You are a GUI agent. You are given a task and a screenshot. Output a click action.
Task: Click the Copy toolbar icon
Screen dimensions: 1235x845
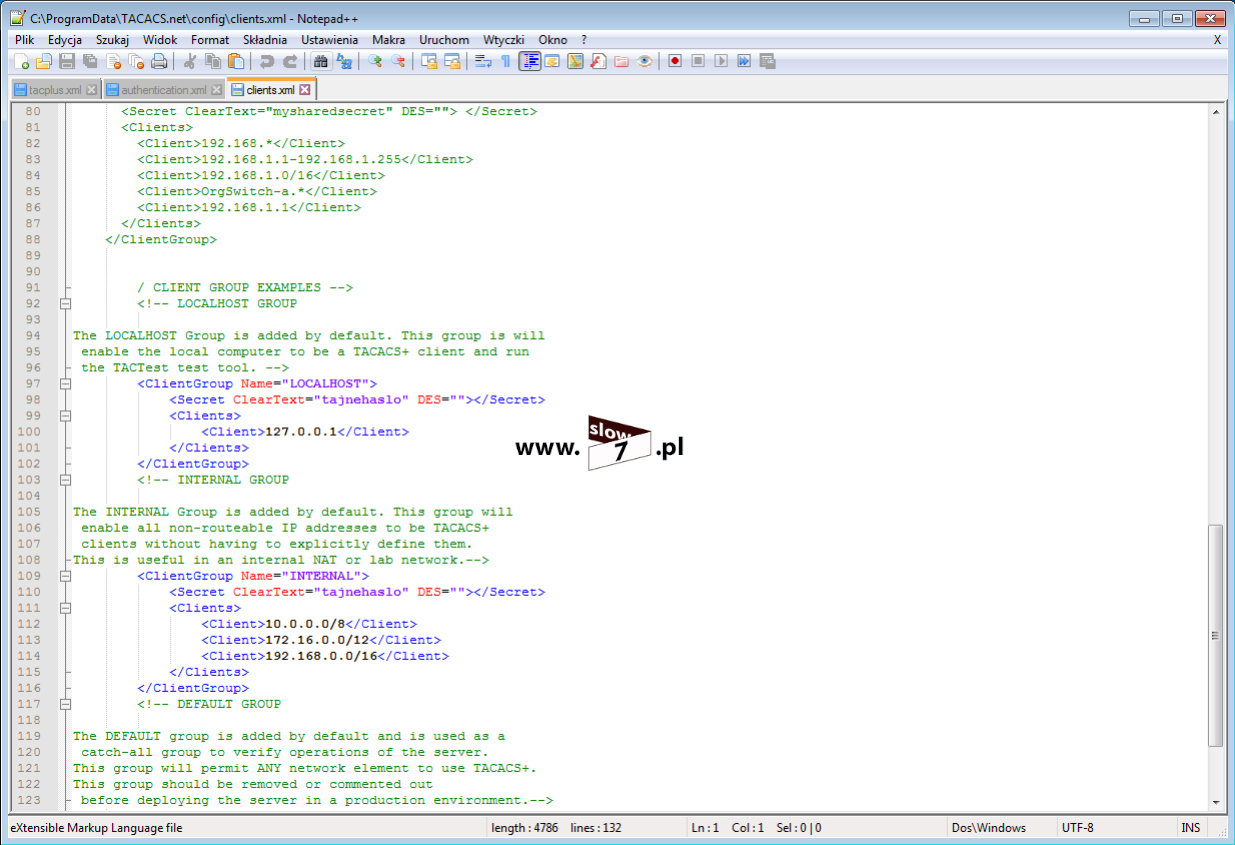(x=213, y=61)
